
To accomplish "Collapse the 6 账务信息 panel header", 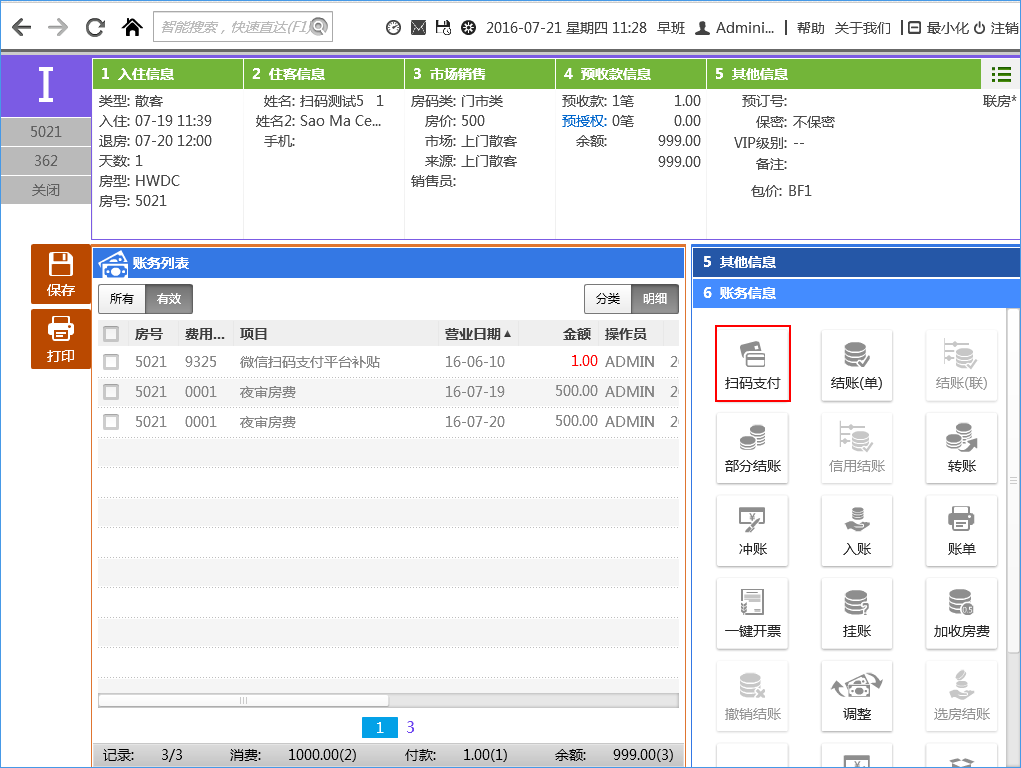I will (856, 293).
